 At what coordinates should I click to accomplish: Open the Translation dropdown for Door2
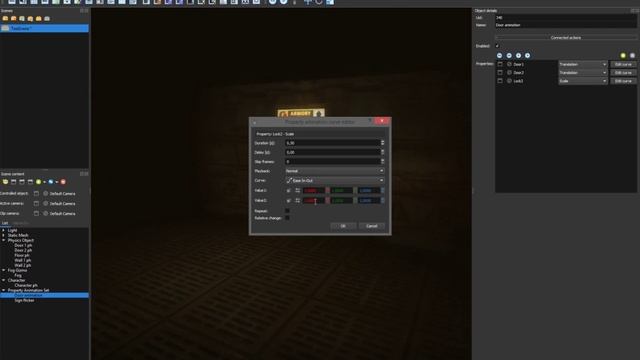tap(582, 73)
